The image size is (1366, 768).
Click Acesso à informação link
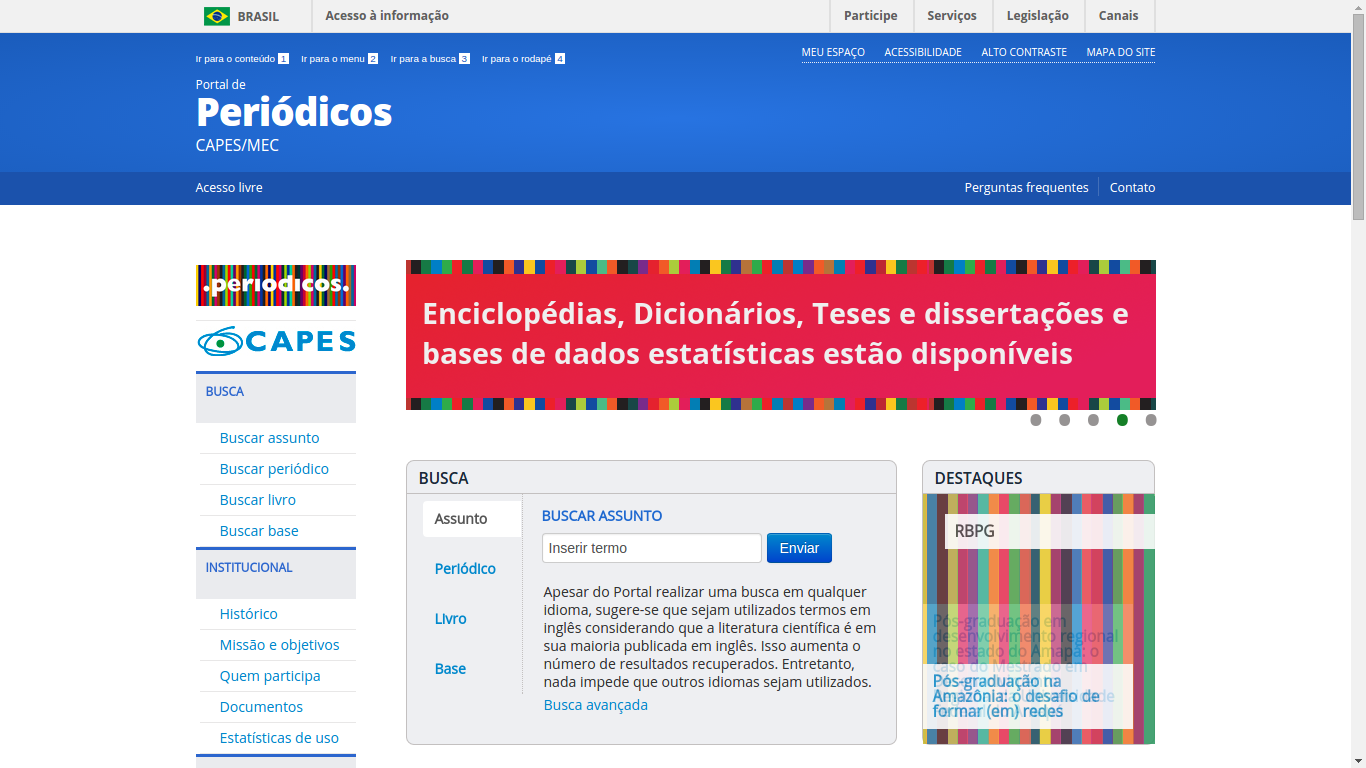click(x=387, y=16)
